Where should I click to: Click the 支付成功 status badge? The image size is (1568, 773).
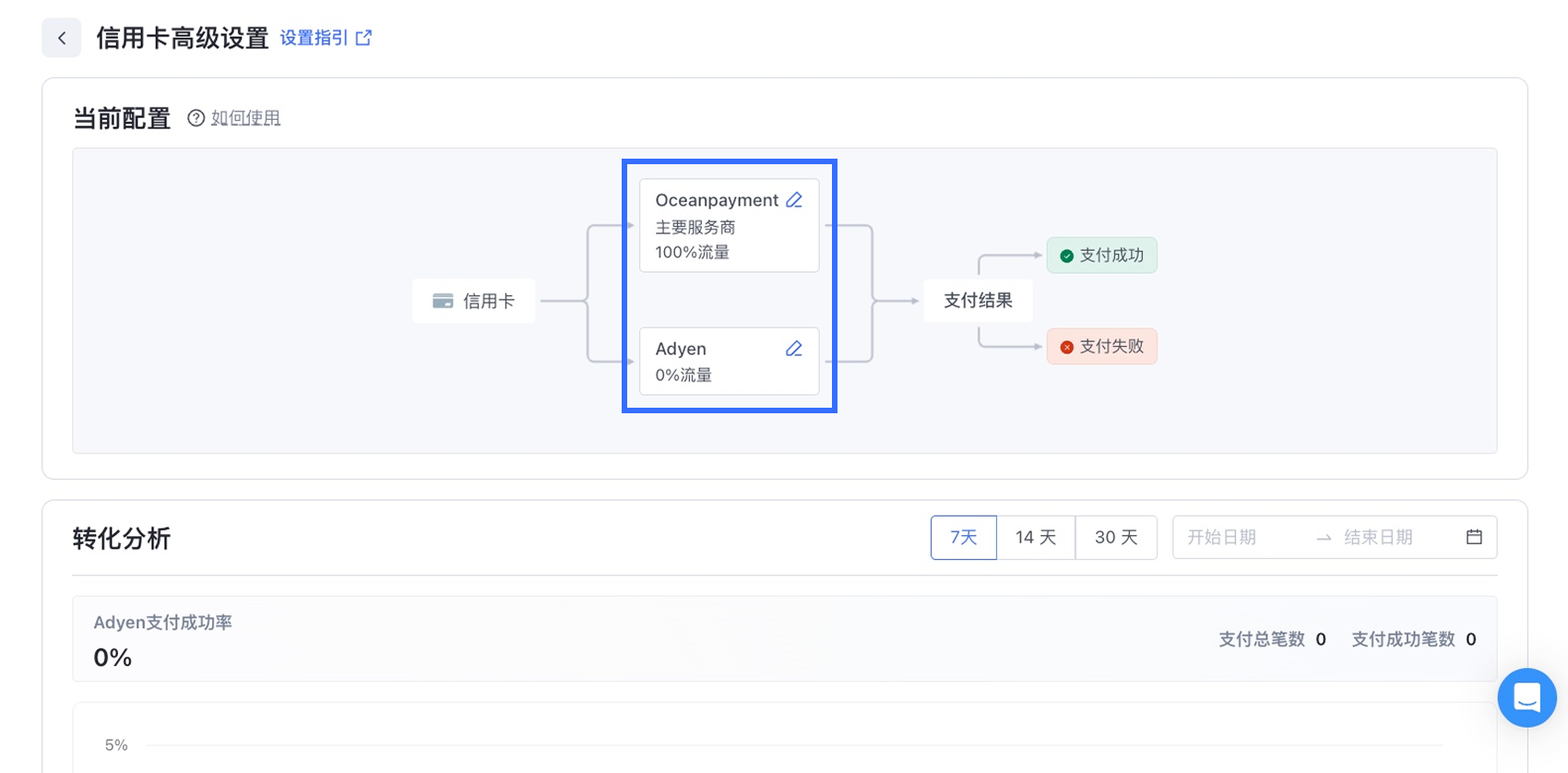pyautogui.click(x=1102, y=256)
